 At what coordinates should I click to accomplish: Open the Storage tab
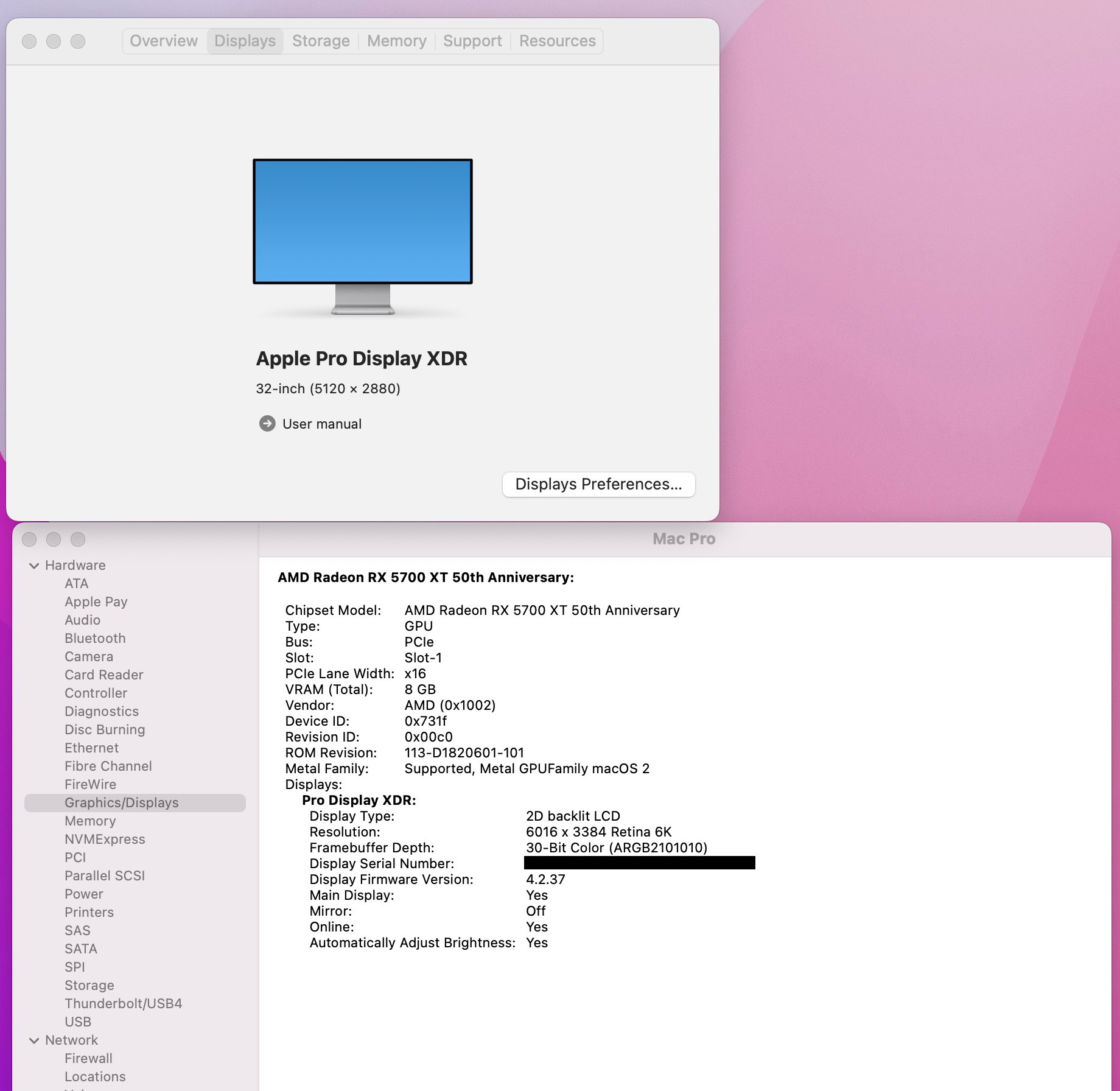pos(321,41)
